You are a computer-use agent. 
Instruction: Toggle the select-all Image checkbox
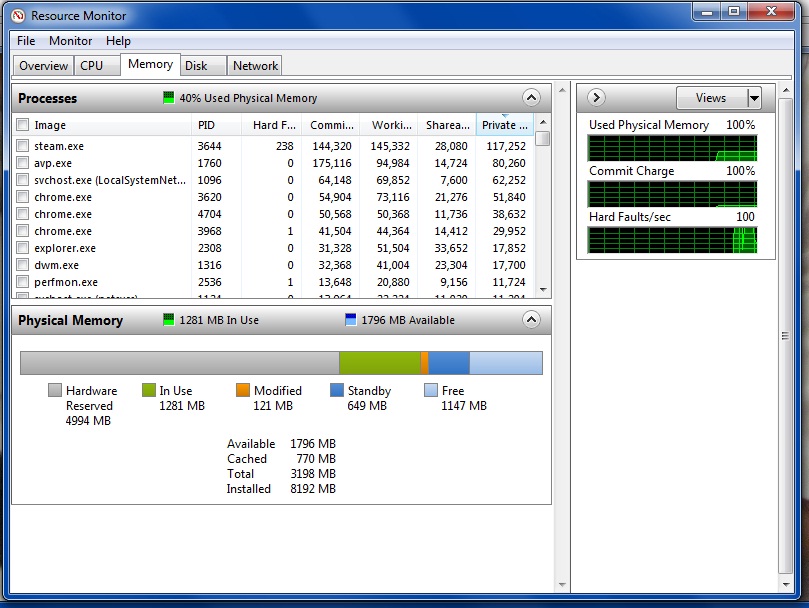point(22,125)
